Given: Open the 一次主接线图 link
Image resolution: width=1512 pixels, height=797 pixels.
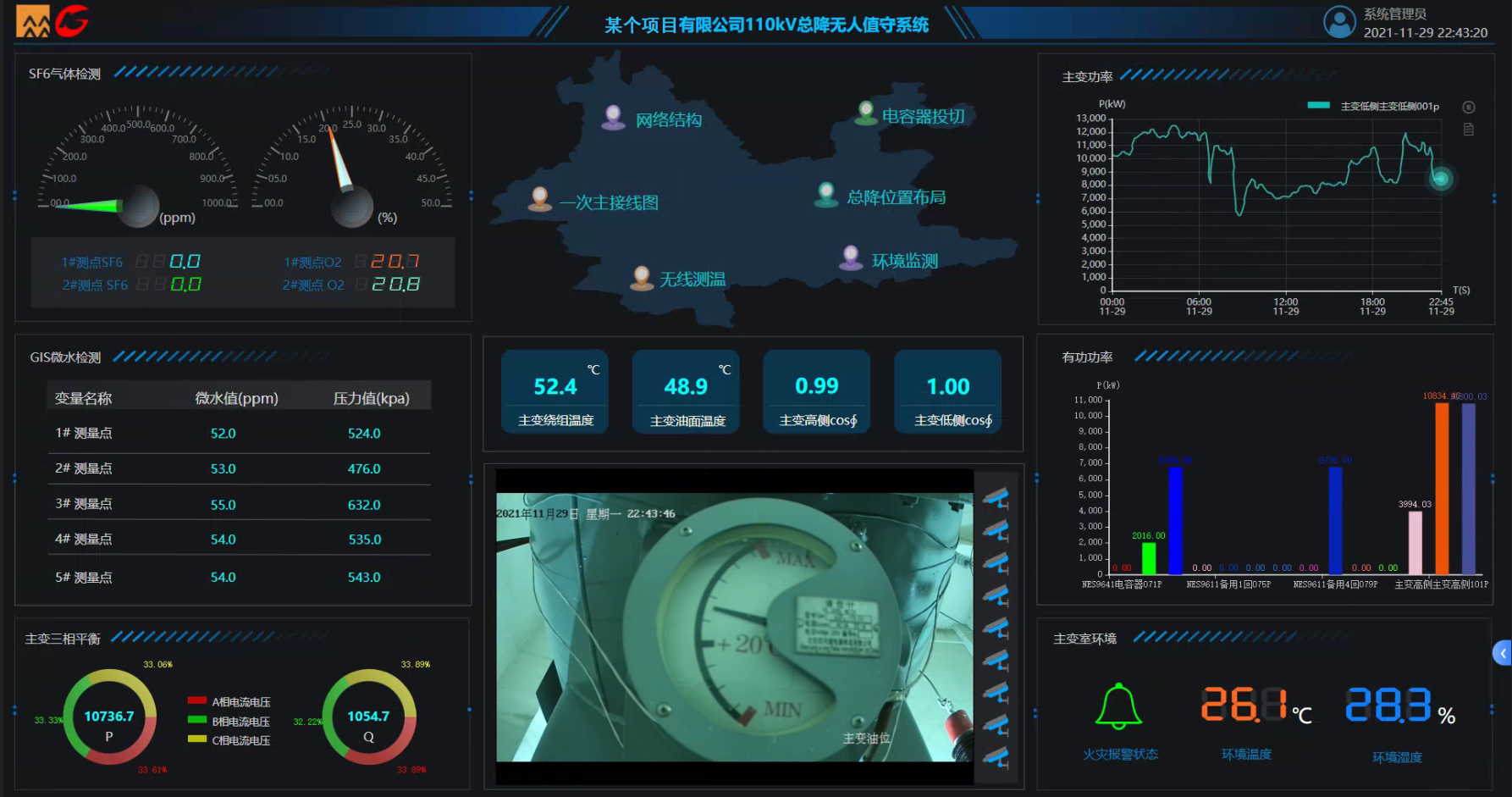Looking at the screenshot, I should click(x=609, y=202).
